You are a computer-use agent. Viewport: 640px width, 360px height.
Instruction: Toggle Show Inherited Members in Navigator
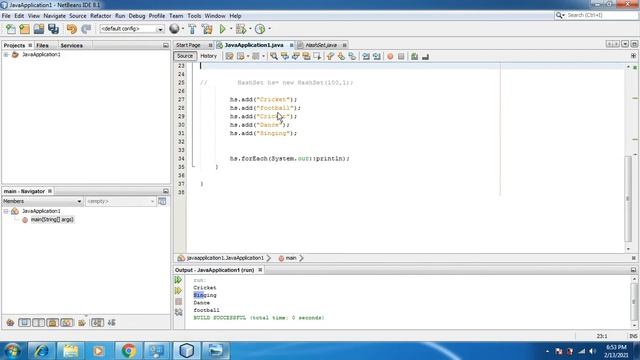[x=10, y=323]
